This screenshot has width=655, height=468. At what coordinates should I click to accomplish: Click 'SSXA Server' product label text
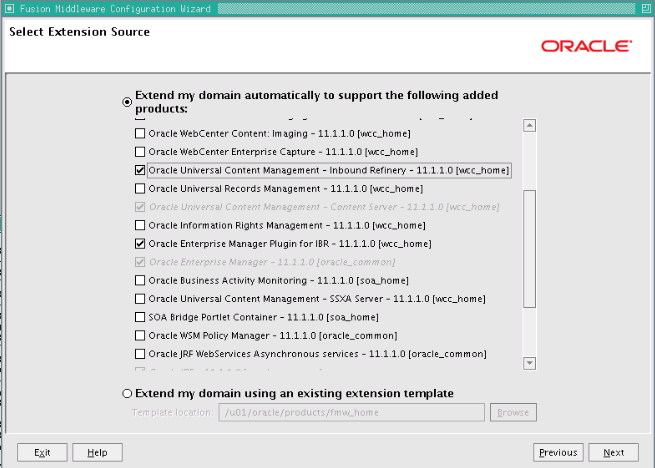pyautogui.click(x=317, y=299)
